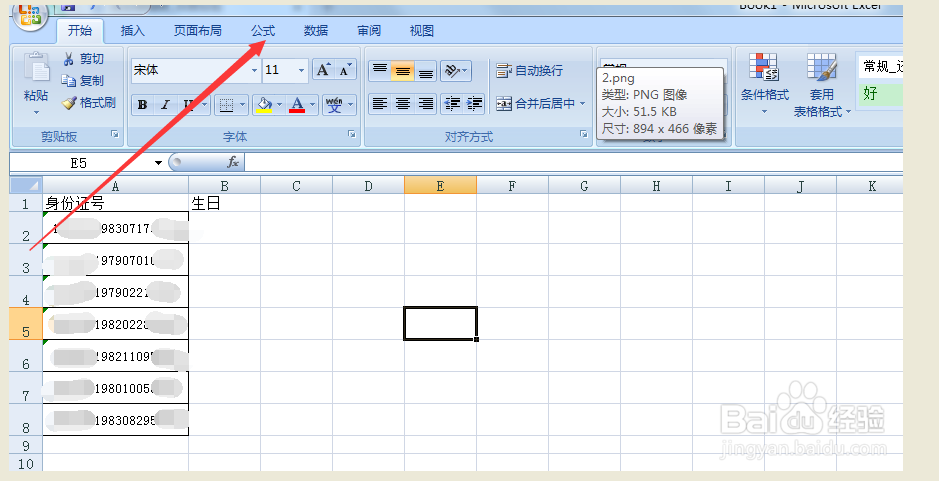Apply the 常规 cell style
Screen dimensions: 939x481
880,66
